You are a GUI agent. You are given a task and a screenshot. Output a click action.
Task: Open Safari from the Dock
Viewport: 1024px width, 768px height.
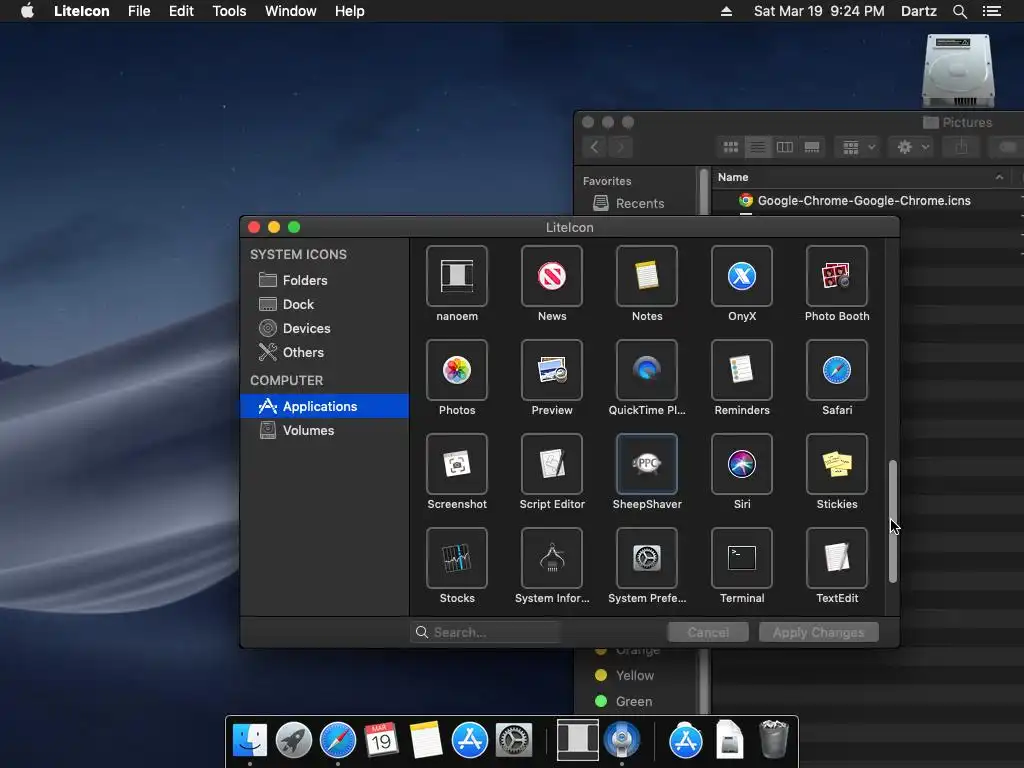(x=338, y=740)
